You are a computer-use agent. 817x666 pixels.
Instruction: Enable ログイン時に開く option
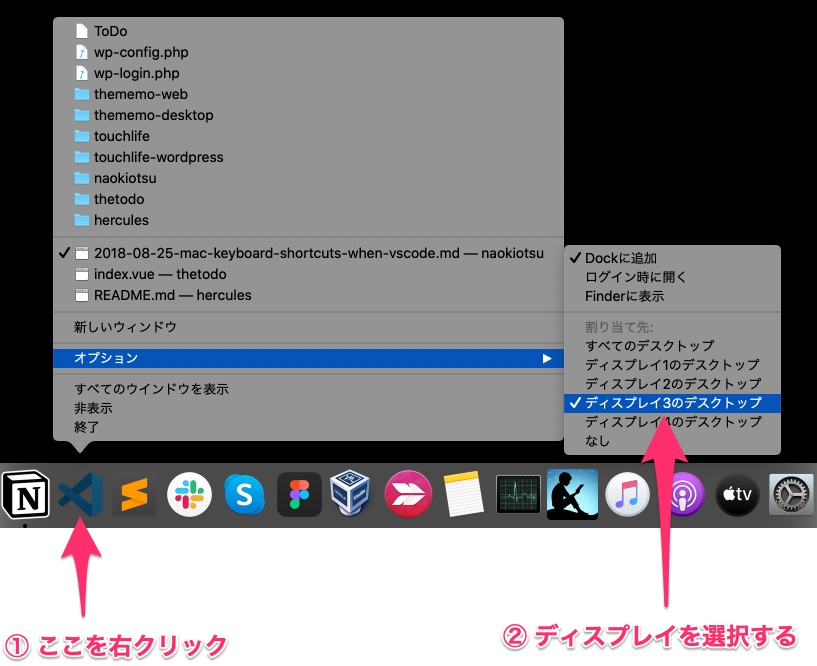click(x=635, y=277)
